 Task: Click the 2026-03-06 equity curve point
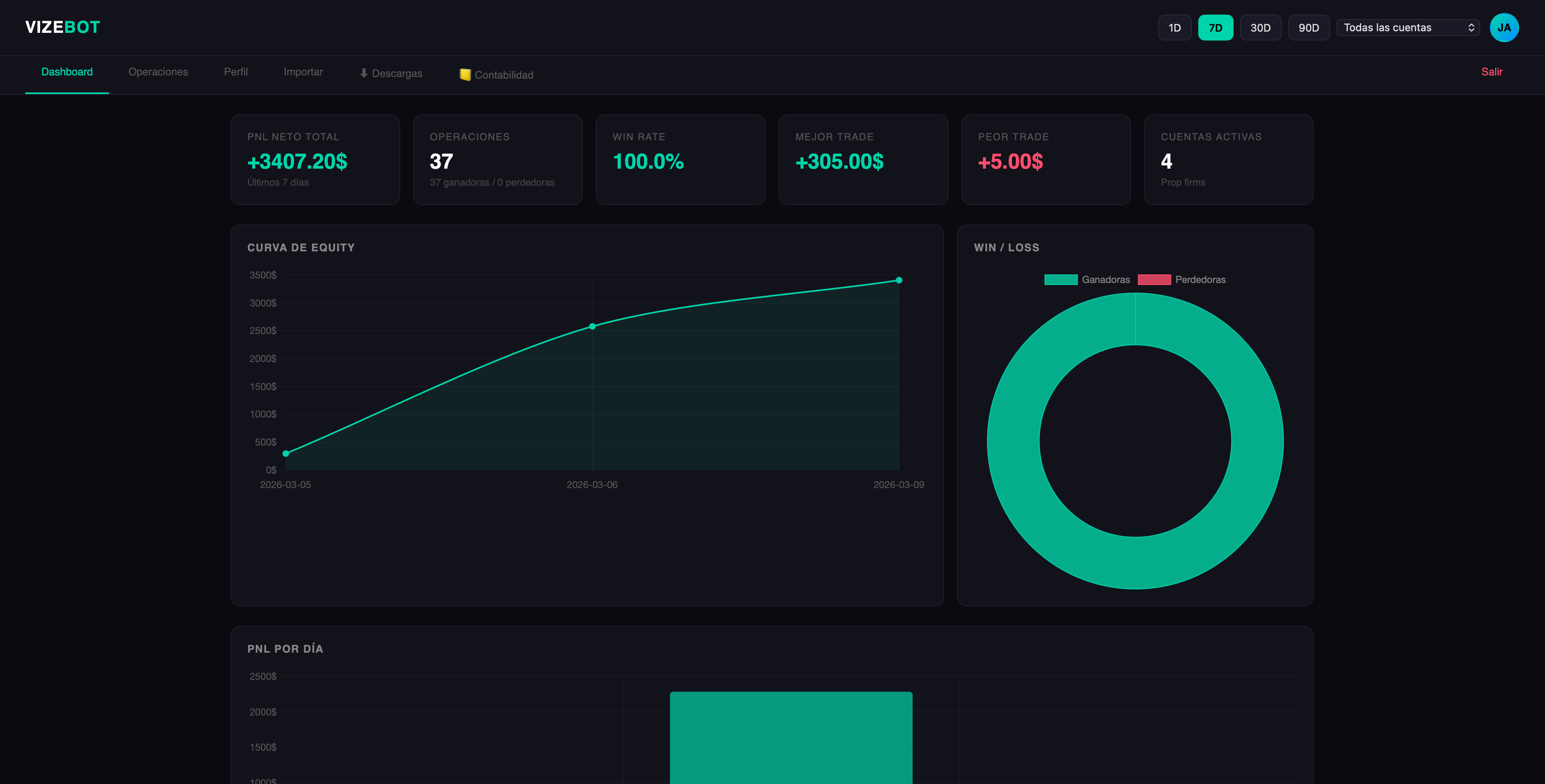point(592,327)
